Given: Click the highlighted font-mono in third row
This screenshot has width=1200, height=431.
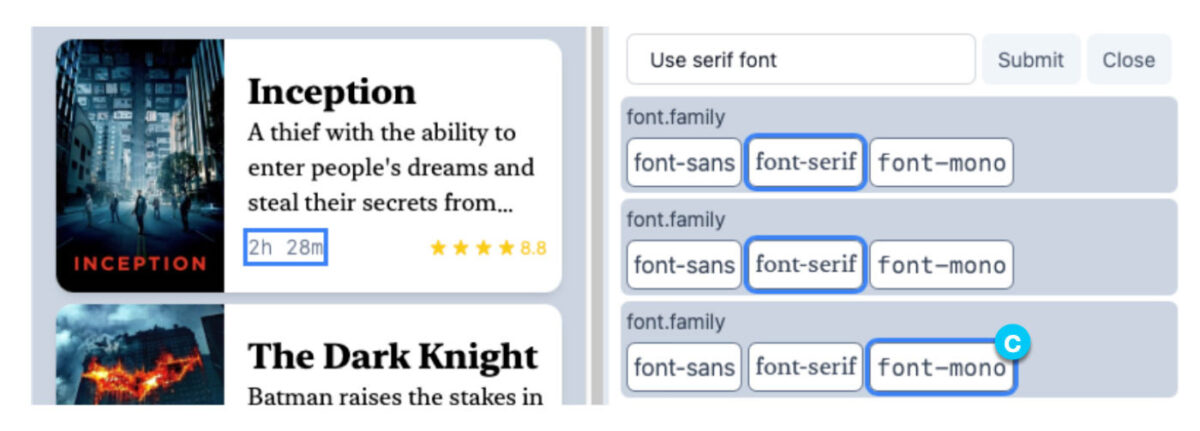Looking at the screenshot, I should coord(941,367).
